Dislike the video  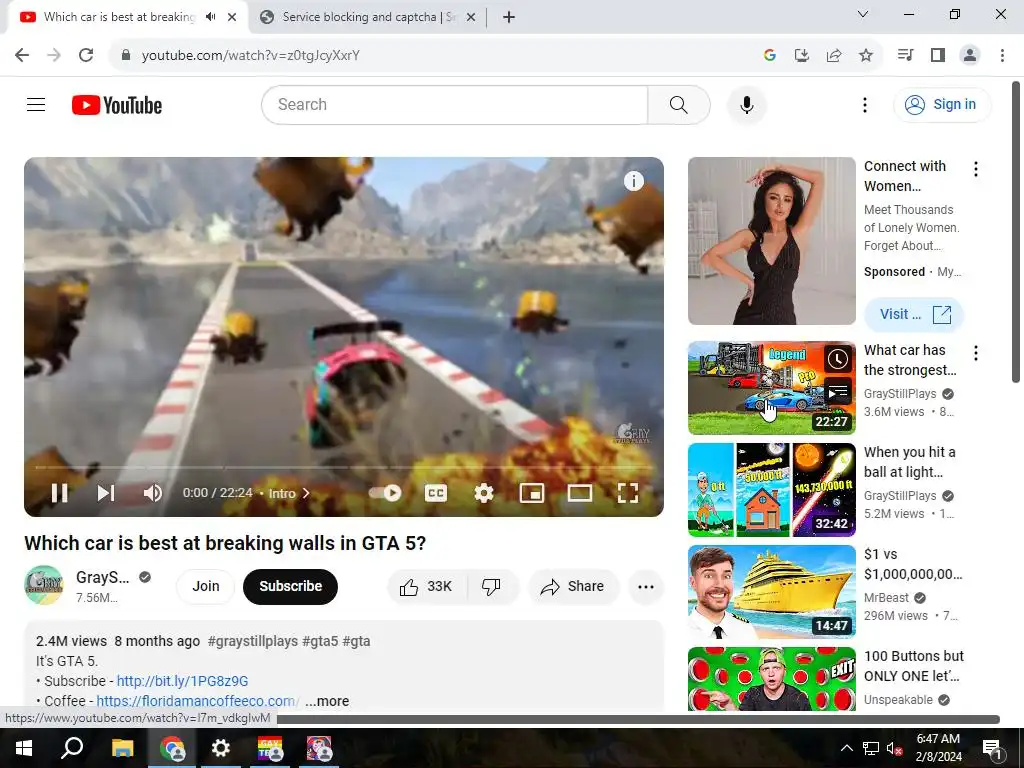click(x=492, y=586)
